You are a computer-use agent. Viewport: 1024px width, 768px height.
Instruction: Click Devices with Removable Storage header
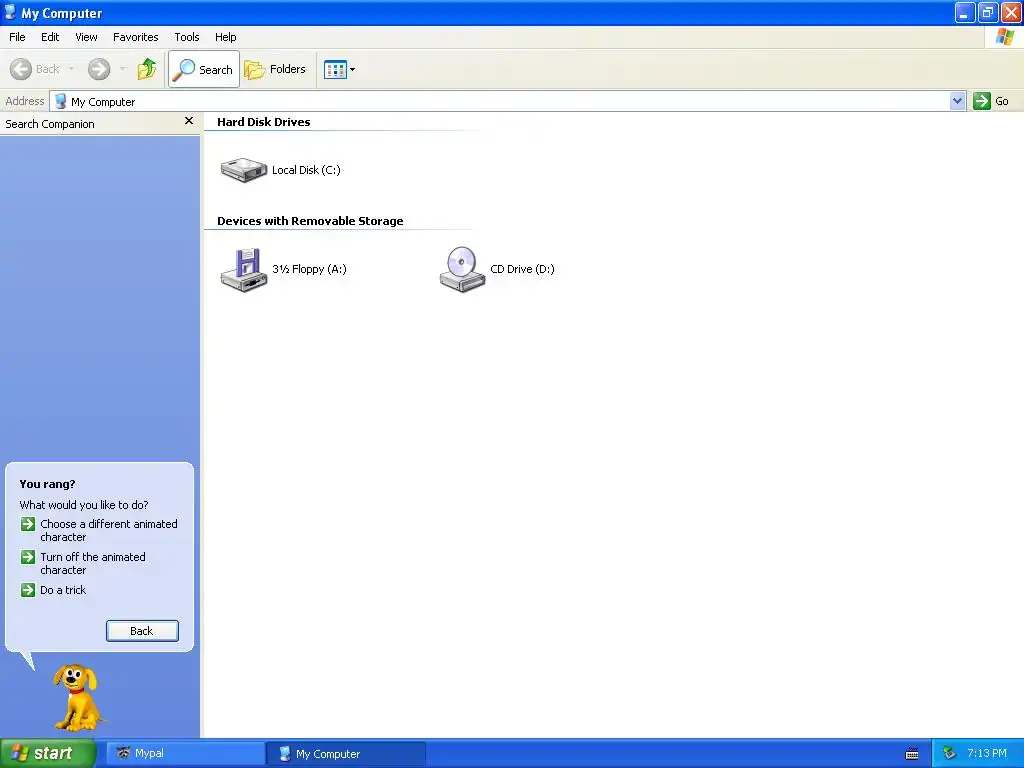310,221
